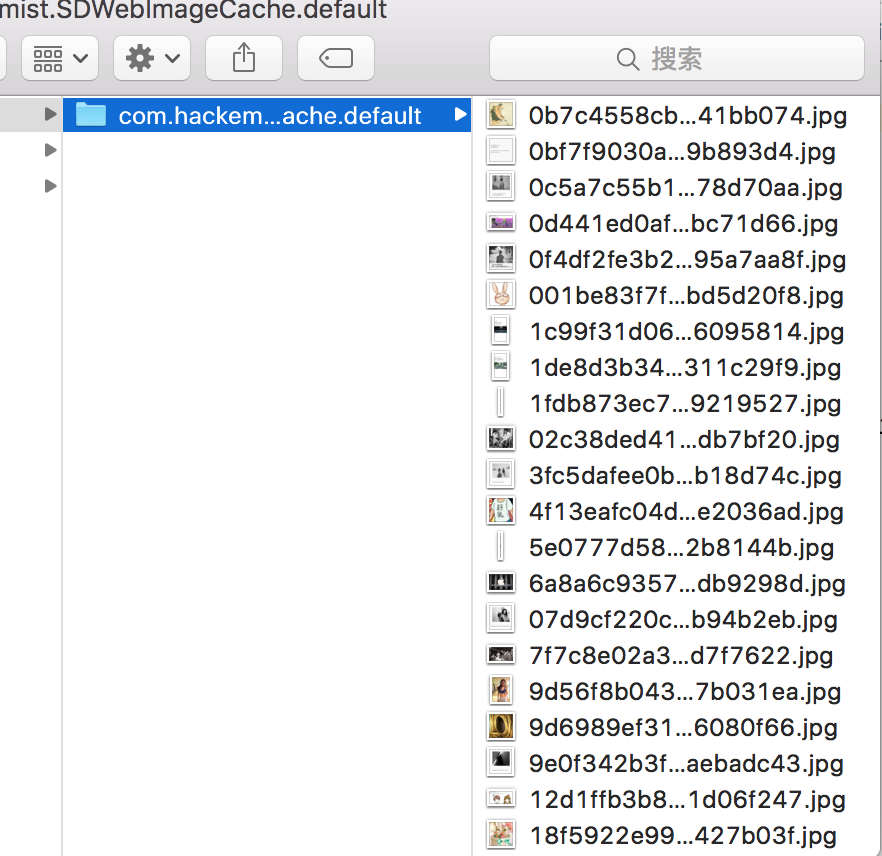Click thumbnail icon of 9e0f342b3f...aebadc43.jpg

point(500,763)
